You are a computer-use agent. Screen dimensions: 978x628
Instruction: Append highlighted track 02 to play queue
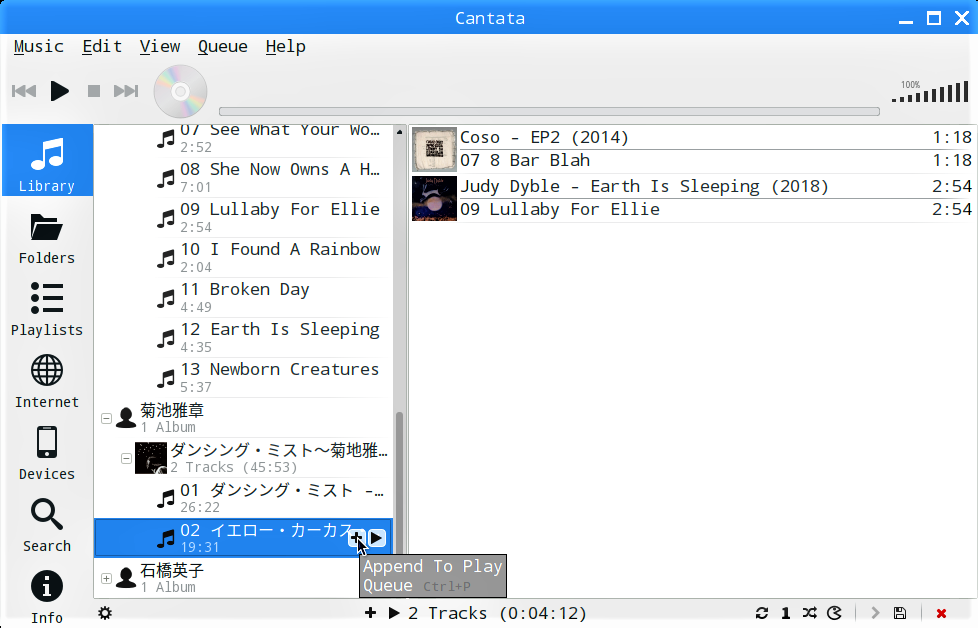356,538
